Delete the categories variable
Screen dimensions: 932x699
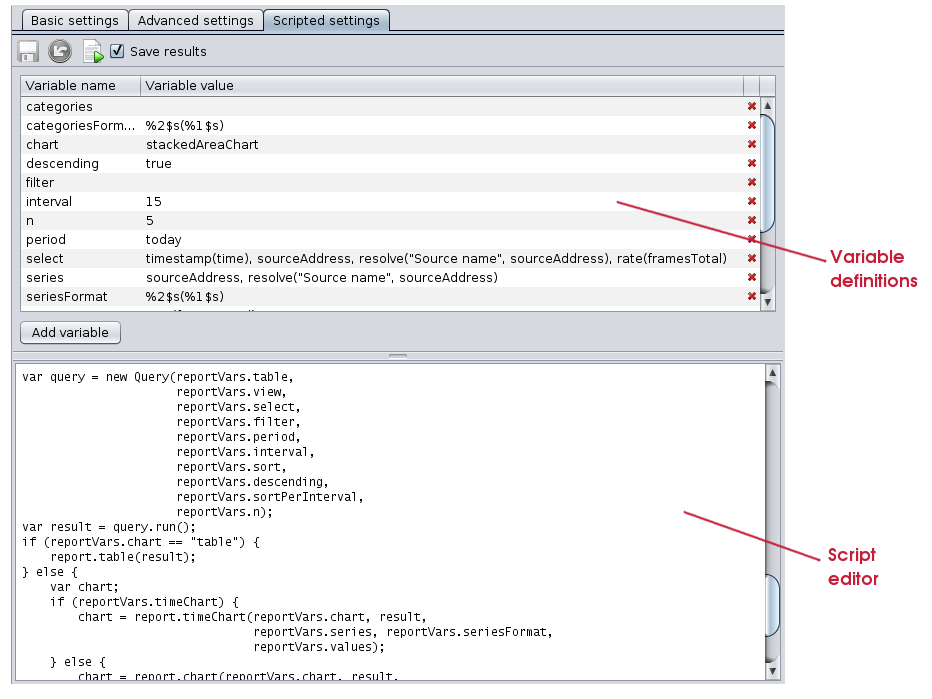click(x=751, y=106)
